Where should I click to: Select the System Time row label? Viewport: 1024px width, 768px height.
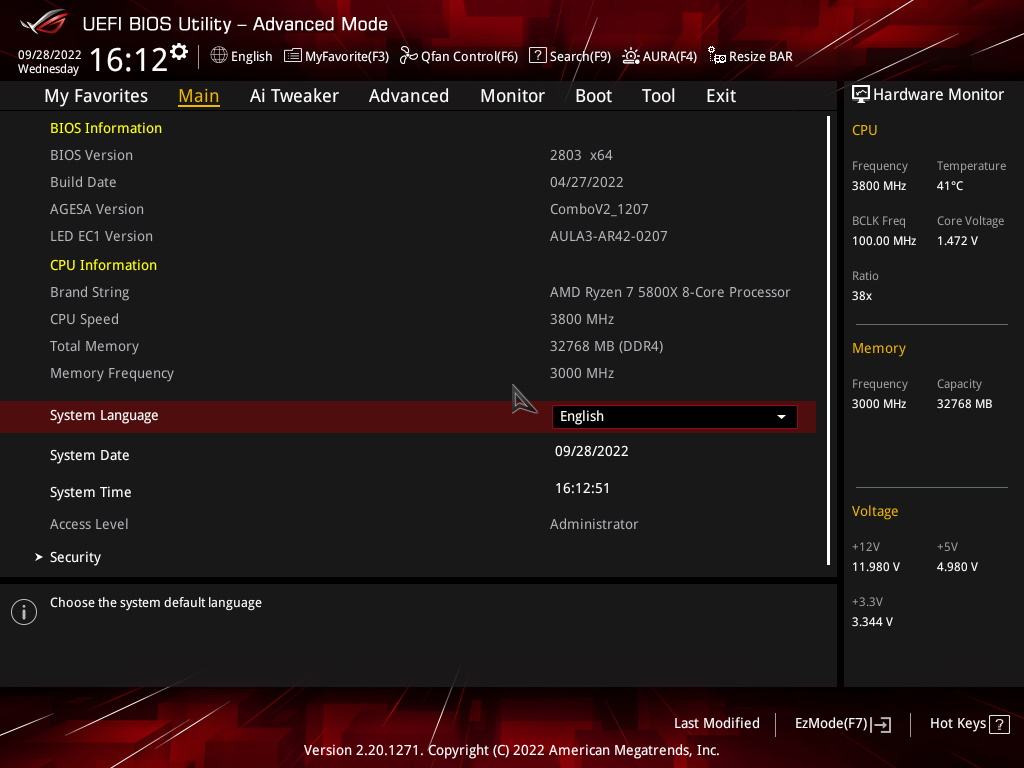tap(91, 492)
